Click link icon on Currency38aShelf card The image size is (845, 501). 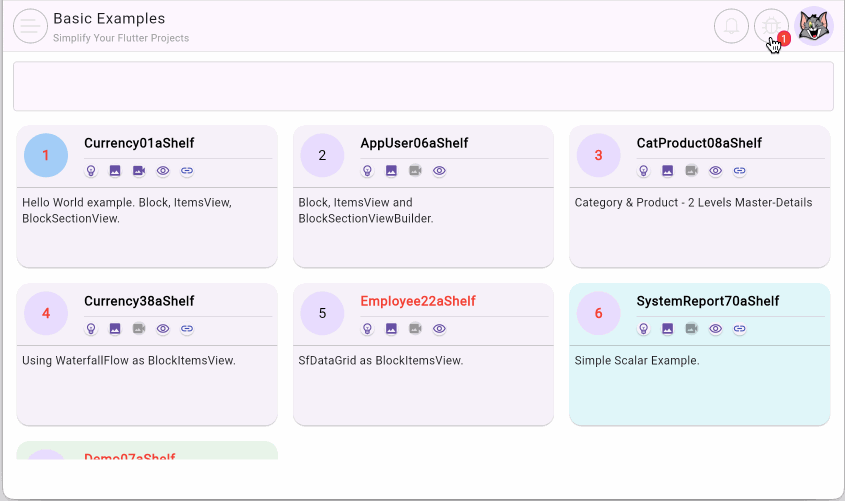click(x=187, y=329)
